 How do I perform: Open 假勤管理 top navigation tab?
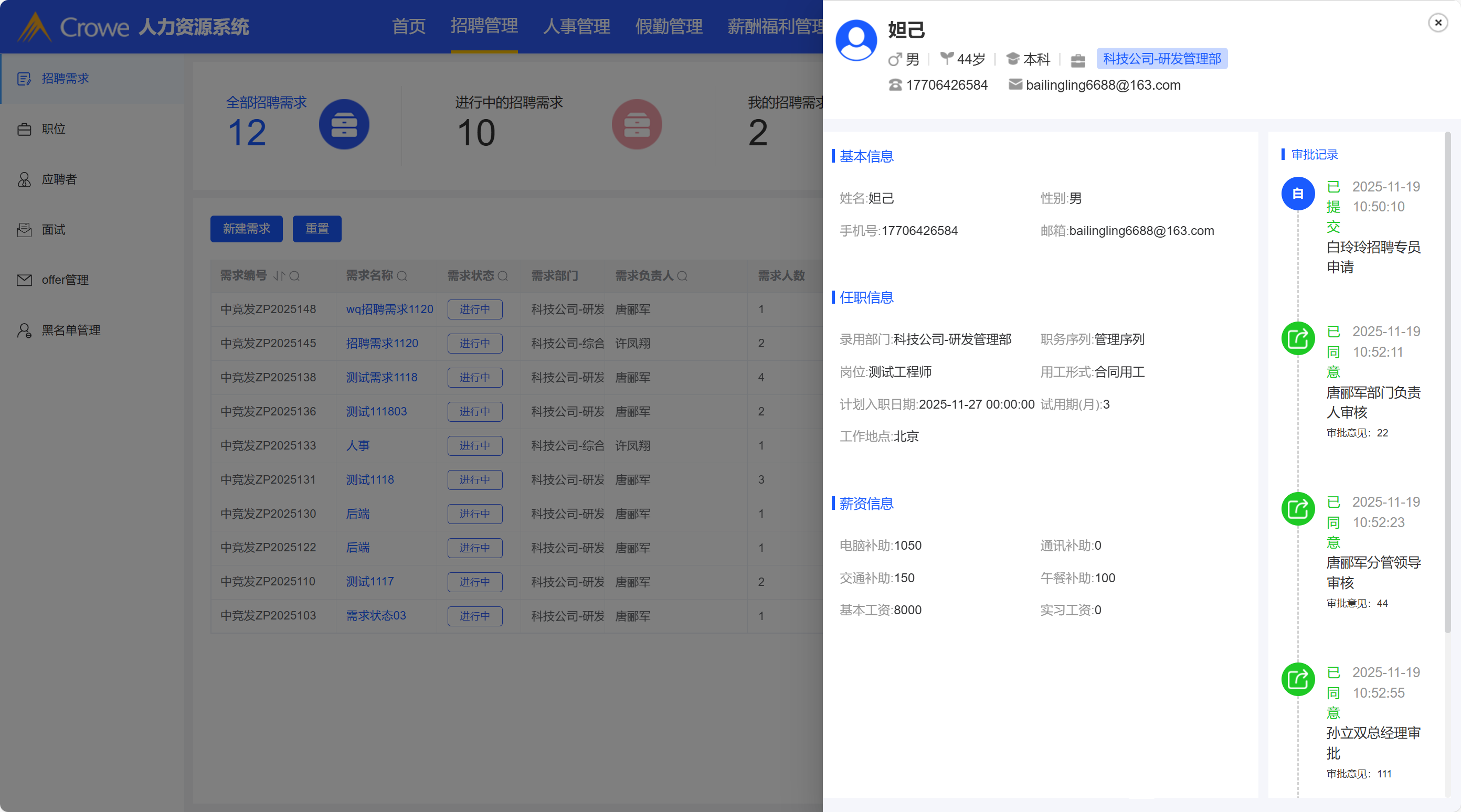click(669, 26)
